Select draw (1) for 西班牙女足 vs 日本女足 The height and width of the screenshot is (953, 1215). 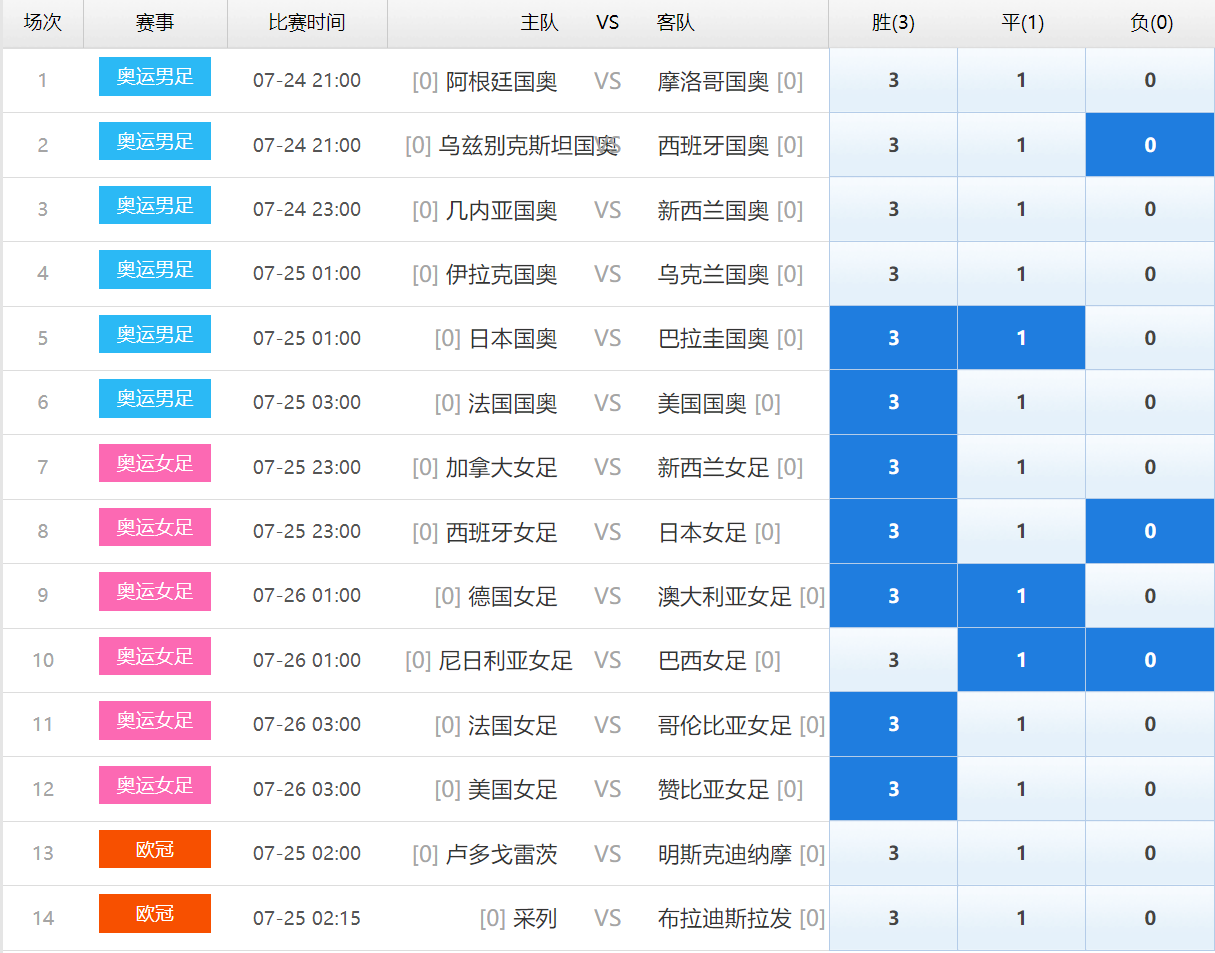(1021, 531)
